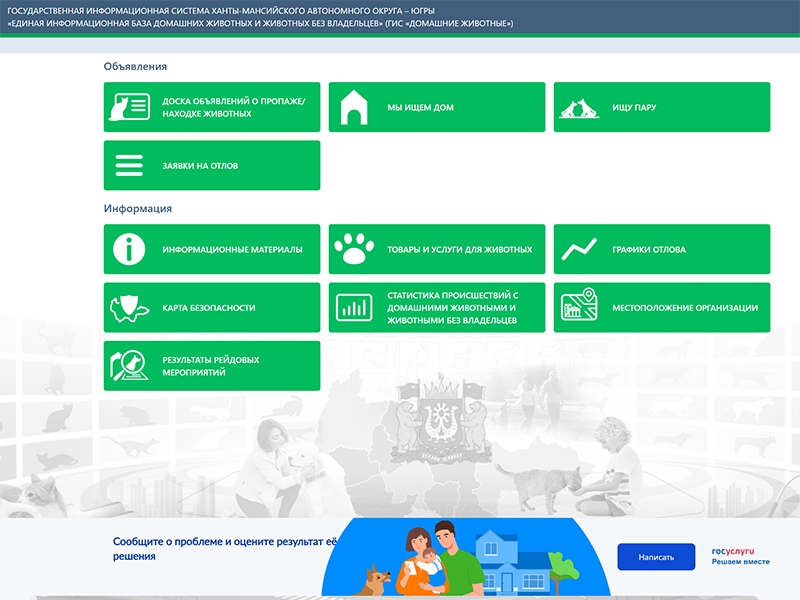This screenshot has height=600, width=800.
Task: Click the three-line list icon for capture requests
Action: coord(129,165)
